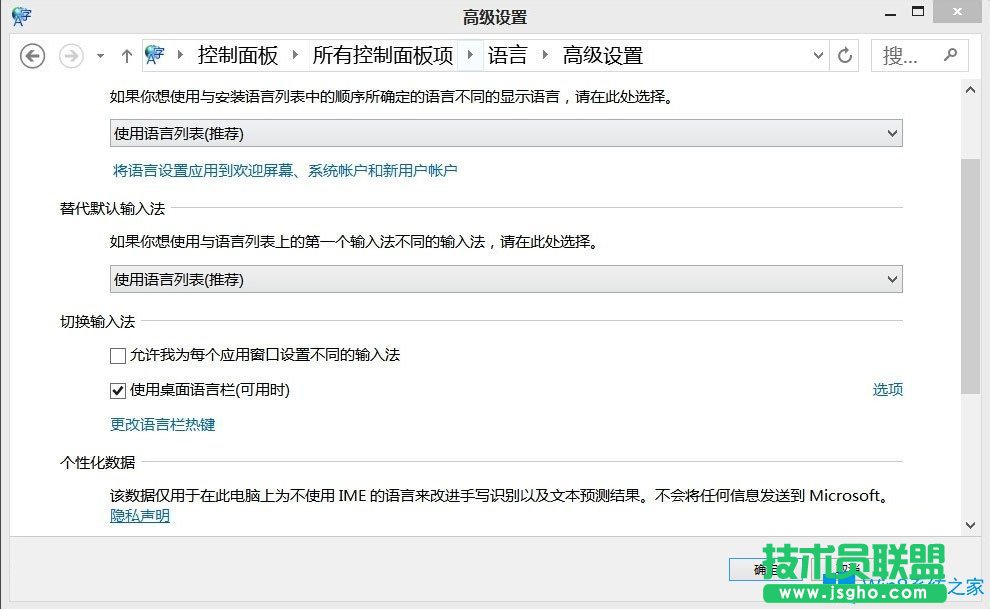The width and height of the screenshot is (990, 609).
Task: Open 更改语言栏热键 settings
Action: pyautogui.click(x=162, y=424)
